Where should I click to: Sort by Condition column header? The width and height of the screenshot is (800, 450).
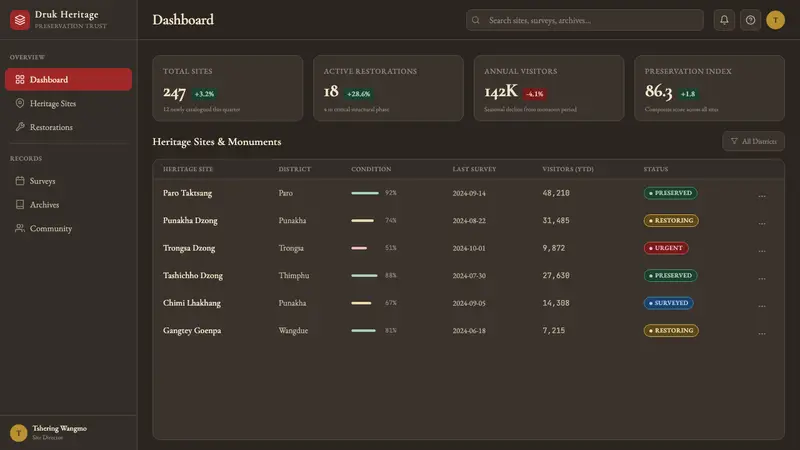click(x=371, y=169)
